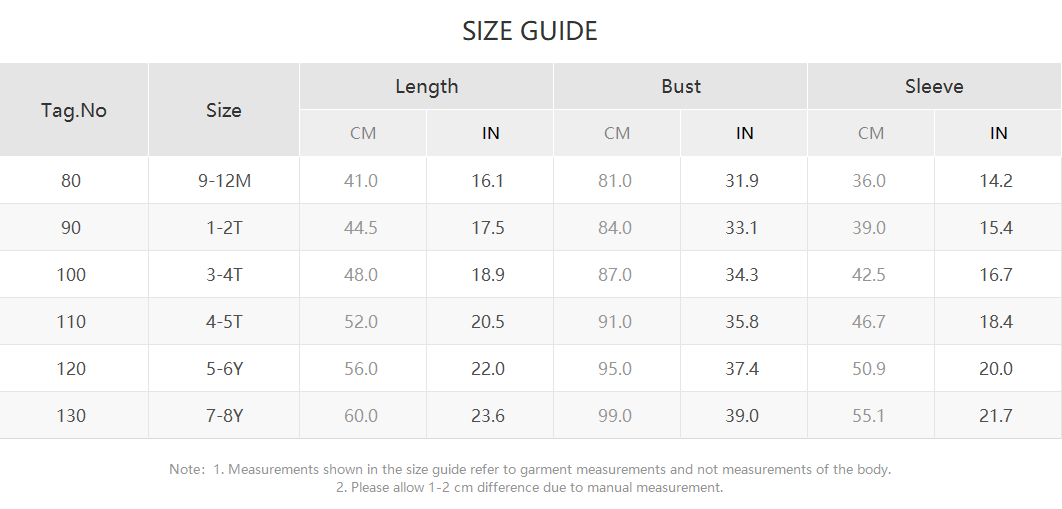
Task: Select the IN subheader under Sleeve
Action: point(998,133)
